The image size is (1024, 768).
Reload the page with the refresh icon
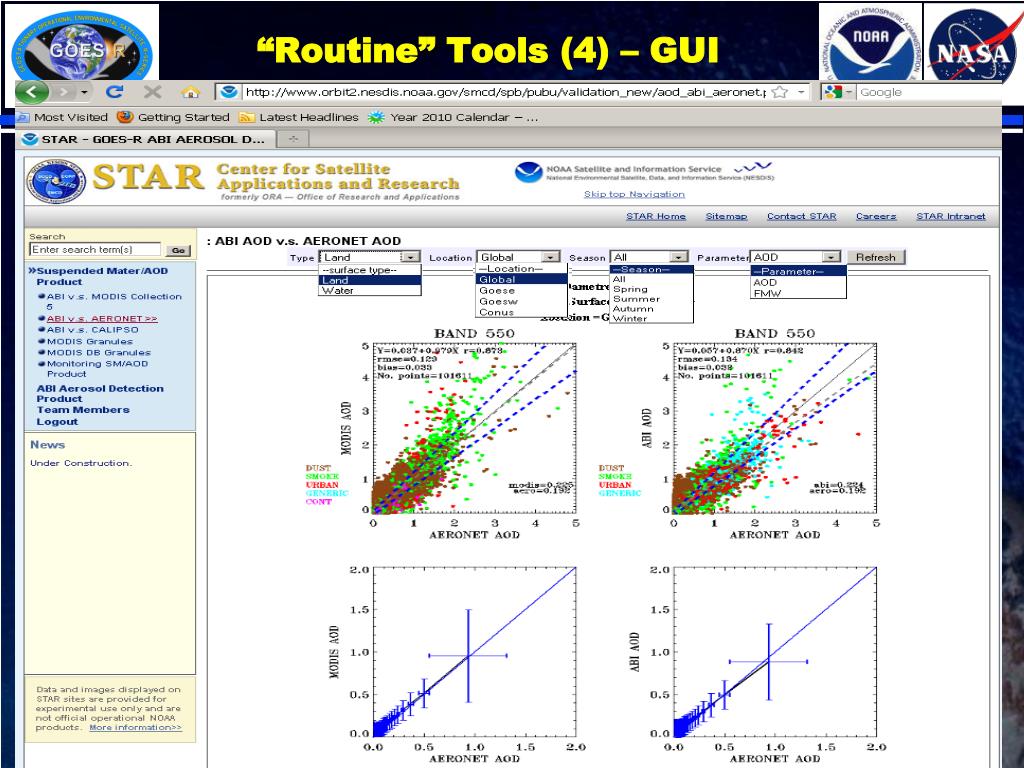tap(115, 92)
